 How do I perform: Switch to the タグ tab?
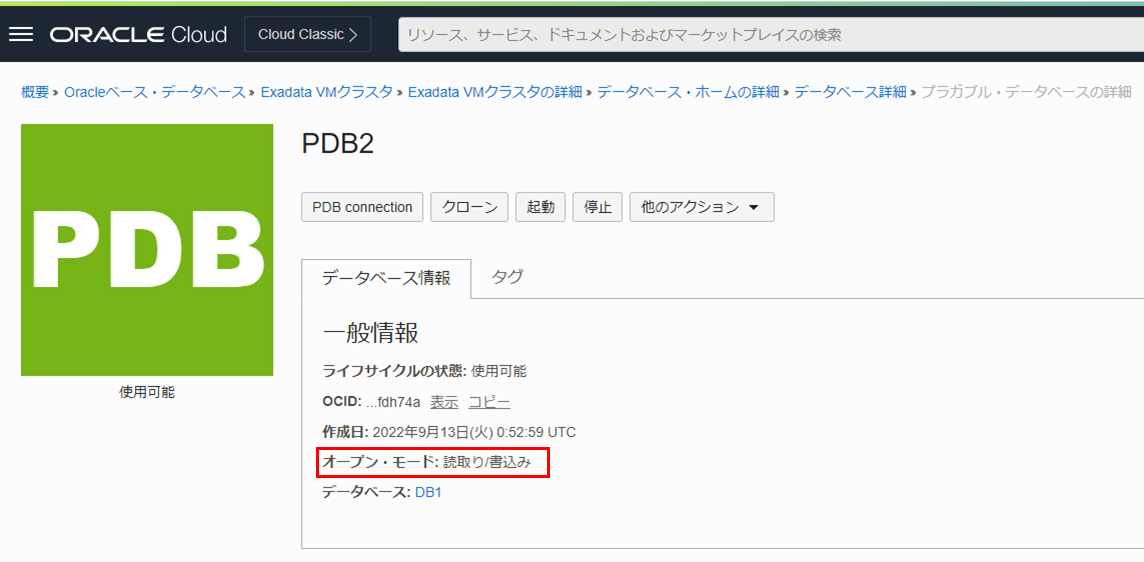coord(507,277)
